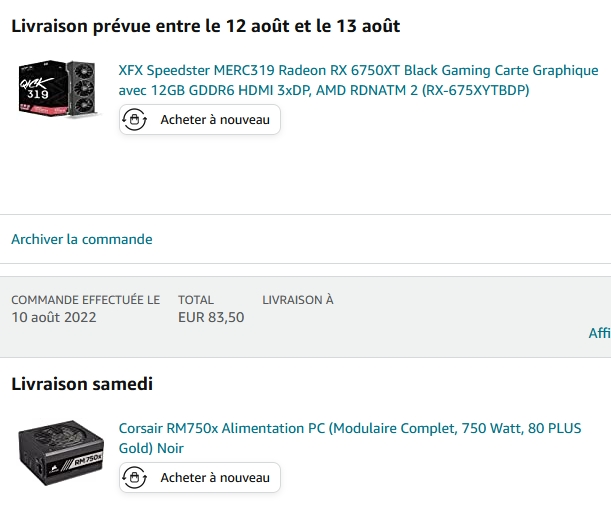Viewport: 611px width, 517px height.
Task: Click the COMMANDE EFFECTUÉE LE label
Action: point(85,300)
